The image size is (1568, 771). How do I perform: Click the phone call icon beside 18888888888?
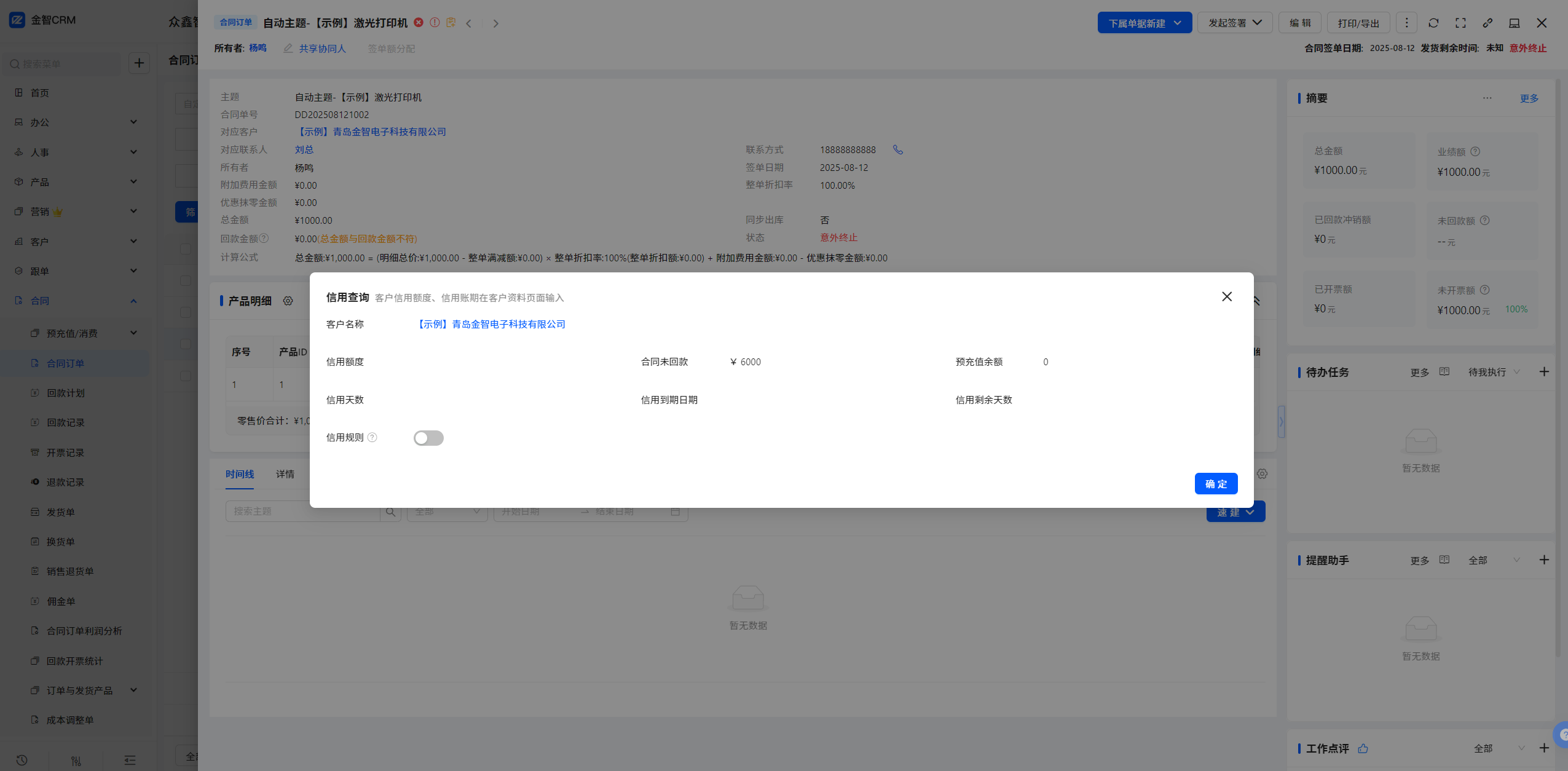tap(898, 149)
